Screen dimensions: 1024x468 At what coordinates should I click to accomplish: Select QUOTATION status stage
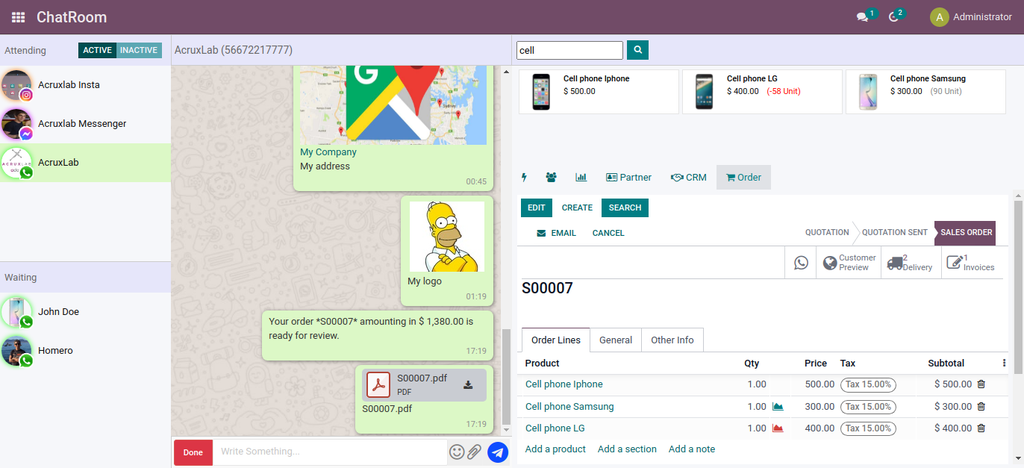[x=827, y=232]
